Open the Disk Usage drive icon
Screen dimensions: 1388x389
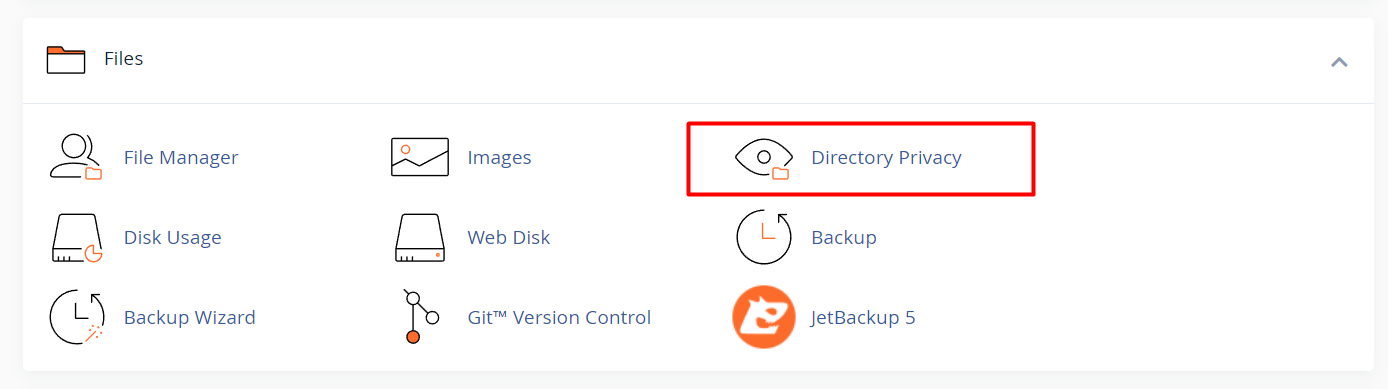77,238
